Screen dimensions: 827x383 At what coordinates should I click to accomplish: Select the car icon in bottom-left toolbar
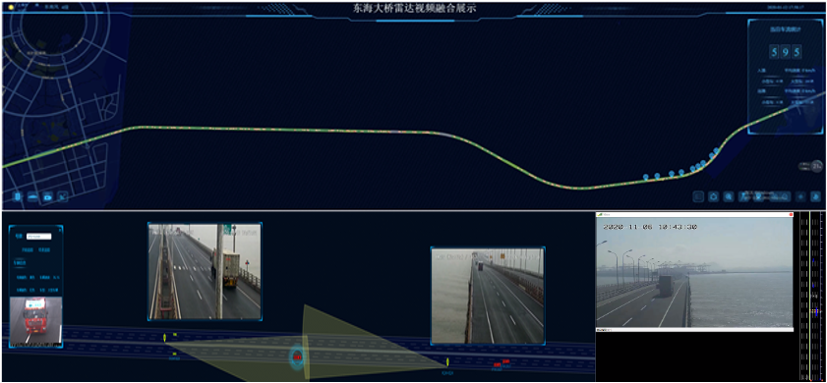(33, 197)
